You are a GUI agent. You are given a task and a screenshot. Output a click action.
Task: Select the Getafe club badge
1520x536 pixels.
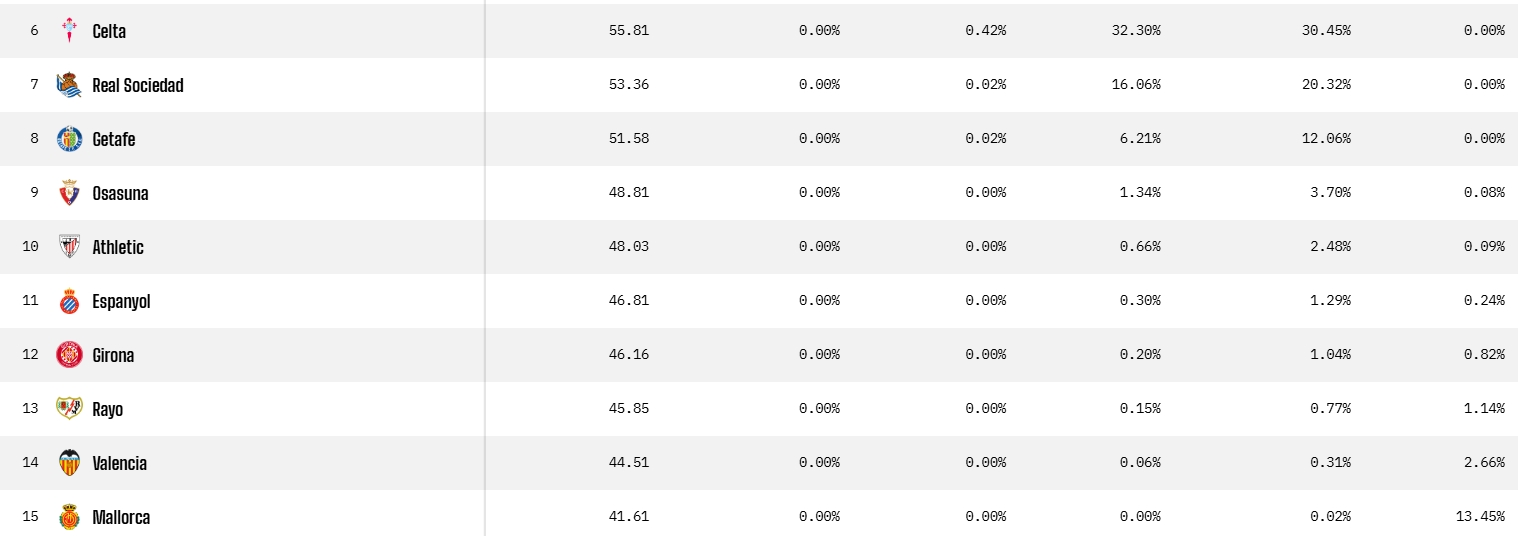(x=69, y=139)
